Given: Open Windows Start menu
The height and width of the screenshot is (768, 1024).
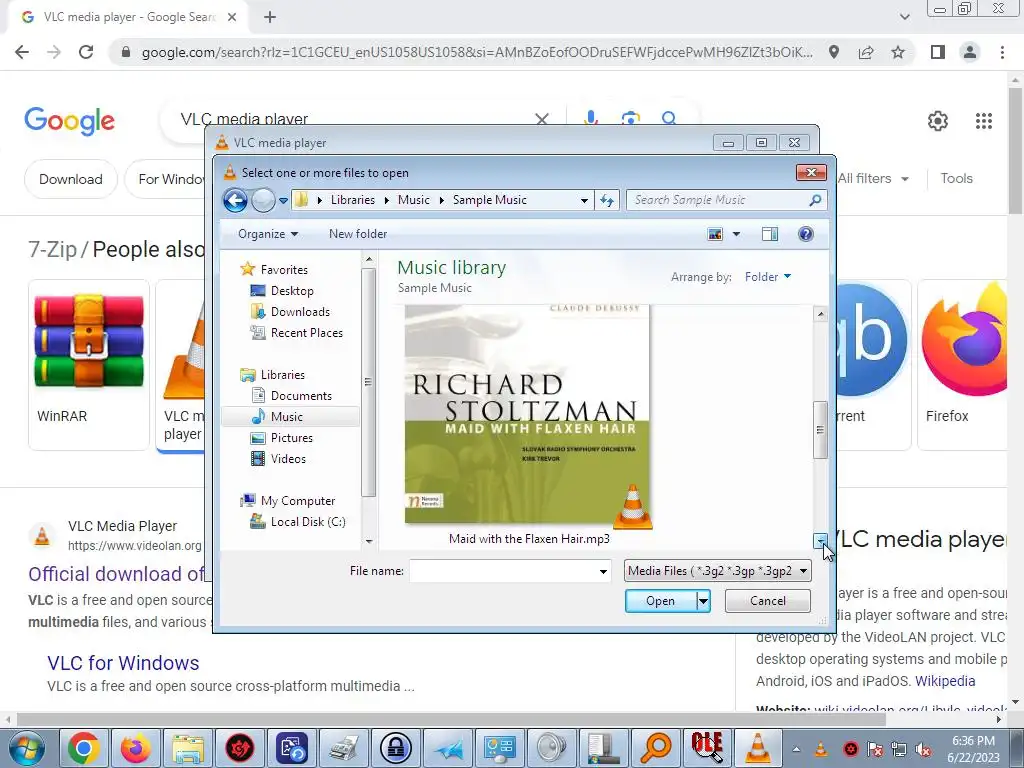Looking at the screenshot, I should [26, 748].
